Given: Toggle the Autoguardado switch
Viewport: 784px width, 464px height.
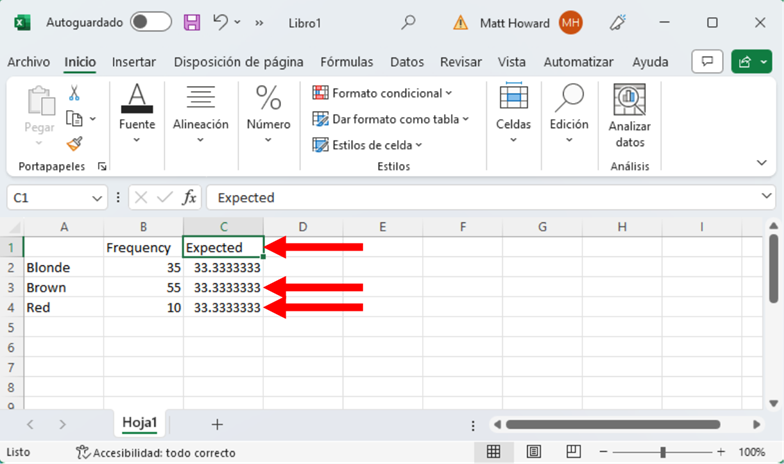Looking at the screenshot, I should pyautogui.click(x=150, y=22).
